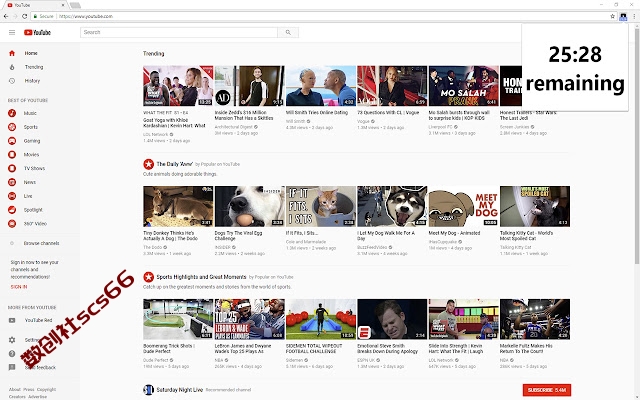Open the Goat Yoga video thumbnail
The width and height of the screenshot is (640, 400).
(x=178, y=86)
